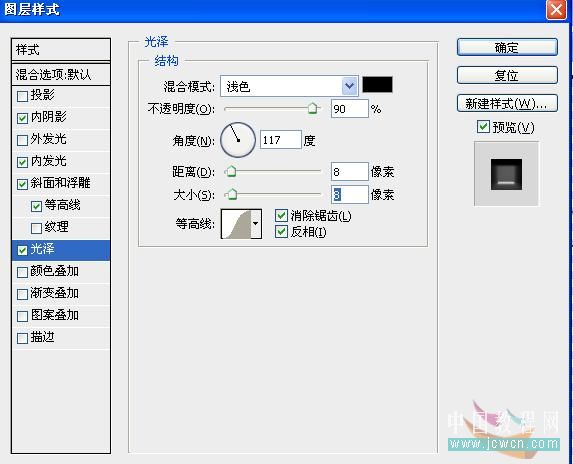The image size is (573, 464).
Task: Select the 图案叠加 effect row label
Action: (54, 315)
